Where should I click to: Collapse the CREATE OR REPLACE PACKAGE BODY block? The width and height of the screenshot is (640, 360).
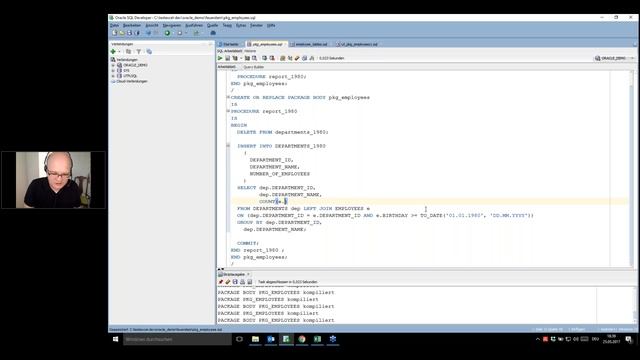click(x=228, y=97)
